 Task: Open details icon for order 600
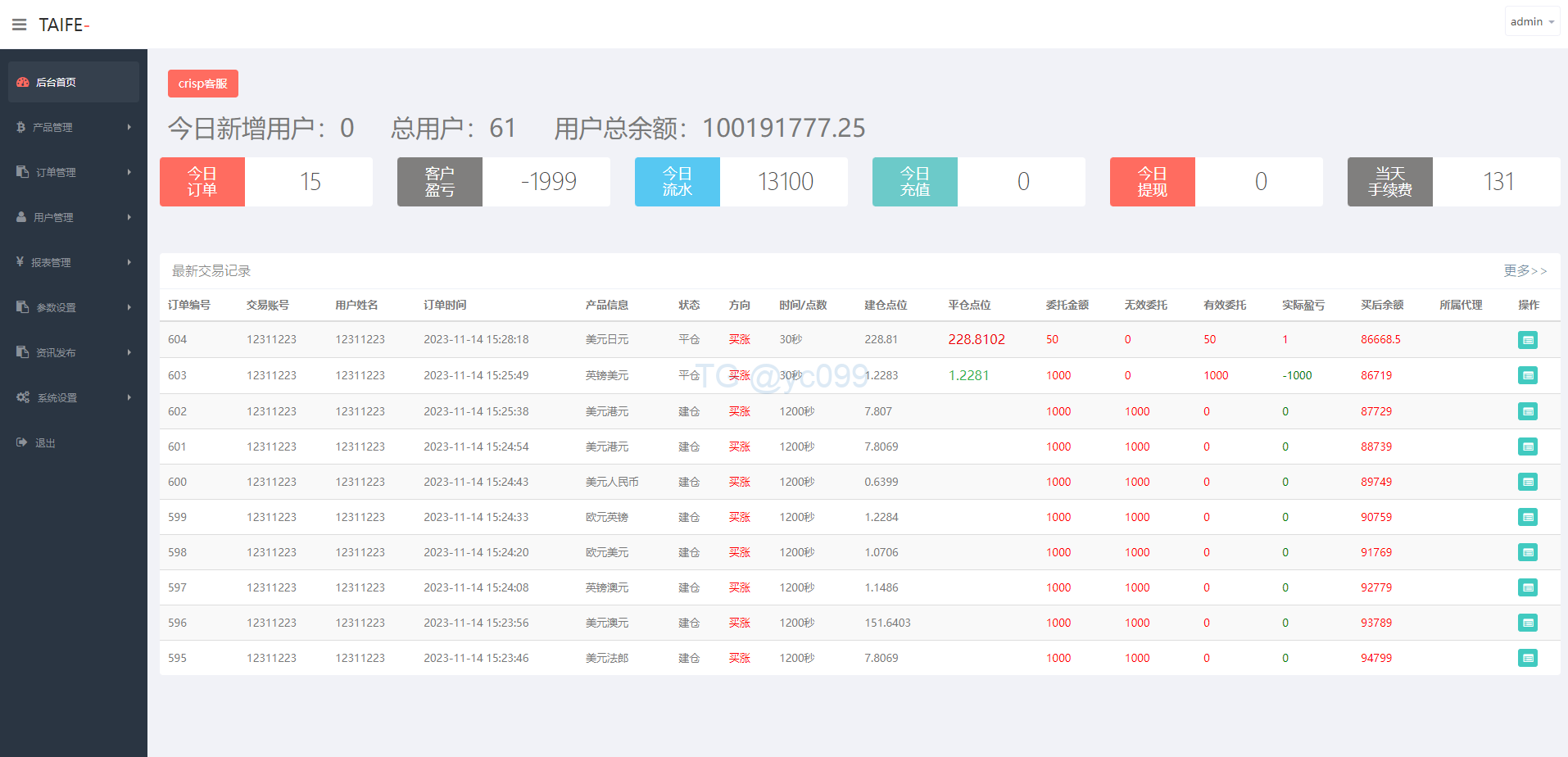[1527, 482]
